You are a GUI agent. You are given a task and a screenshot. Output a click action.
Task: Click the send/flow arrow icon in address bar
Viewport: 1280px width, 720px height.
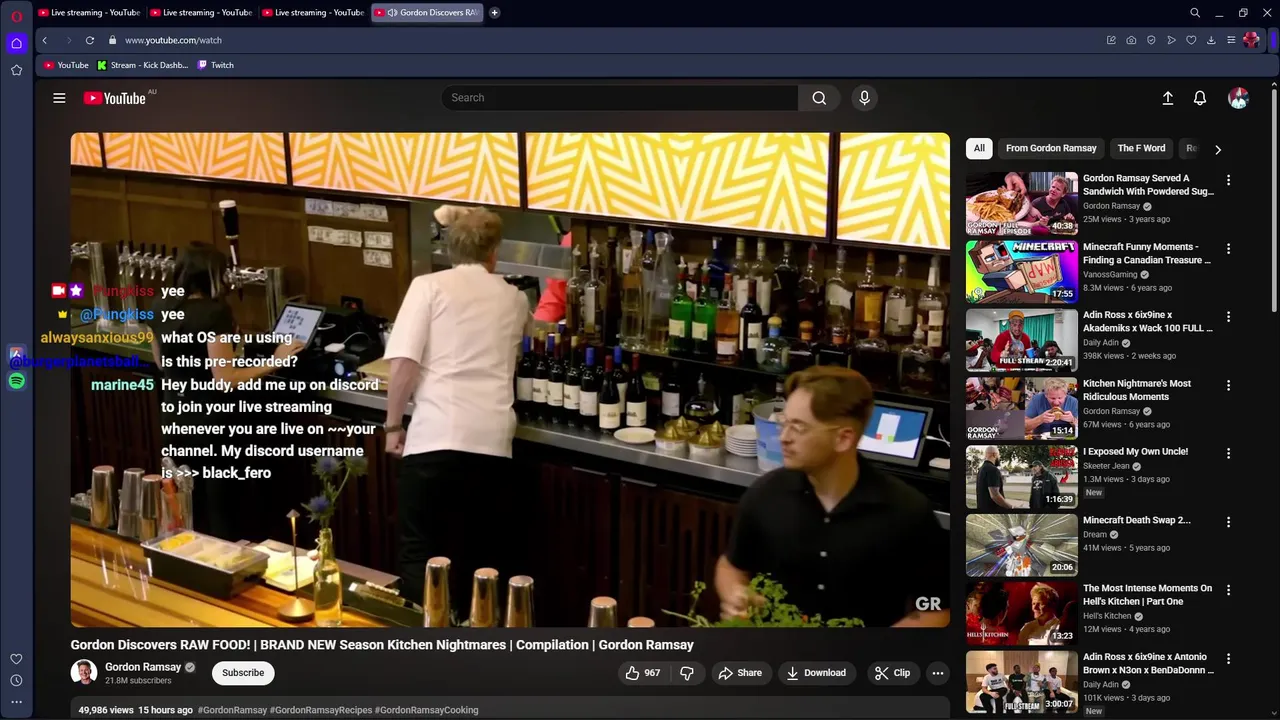click(x=1171, y=40)
